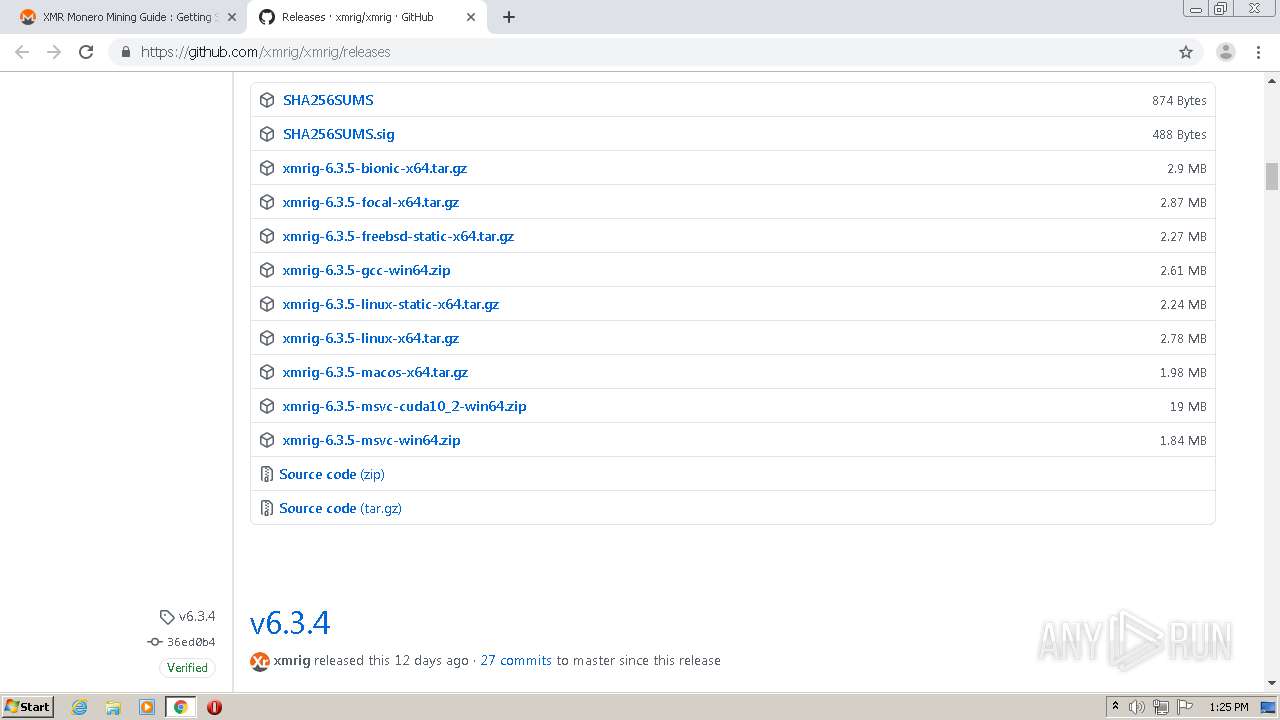Click the zip file icon beside Source code (tar.gz)
The height and width of the screenshot is (720, 1280).
pos(266,508)
